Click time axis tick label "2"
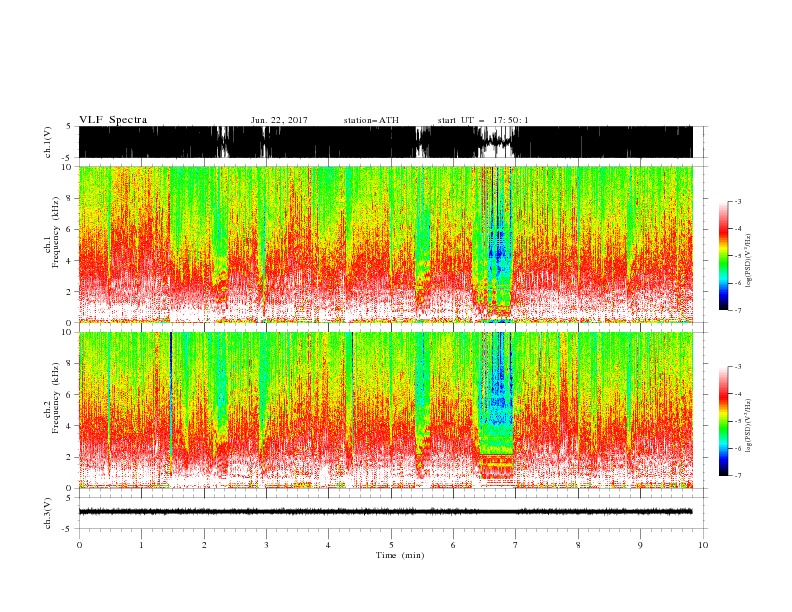This screenshot has height=612, width=792. coord(204,545)
